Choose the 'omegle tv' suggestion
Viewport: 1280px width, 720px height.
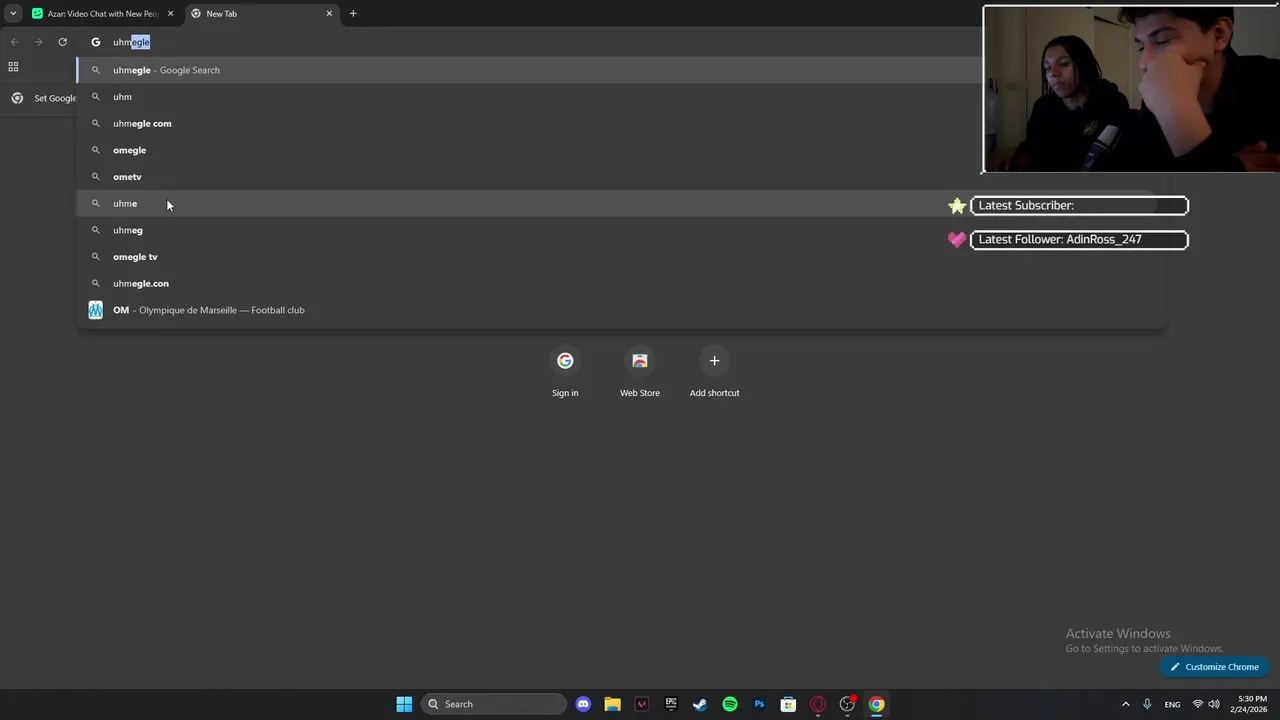coord(621,257)
